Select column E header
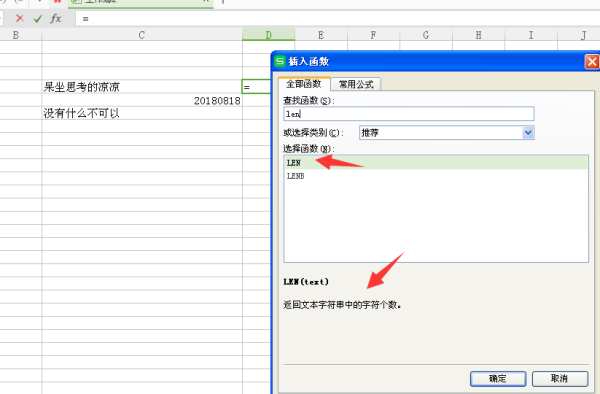600x394 pixels. coord(321,35)
